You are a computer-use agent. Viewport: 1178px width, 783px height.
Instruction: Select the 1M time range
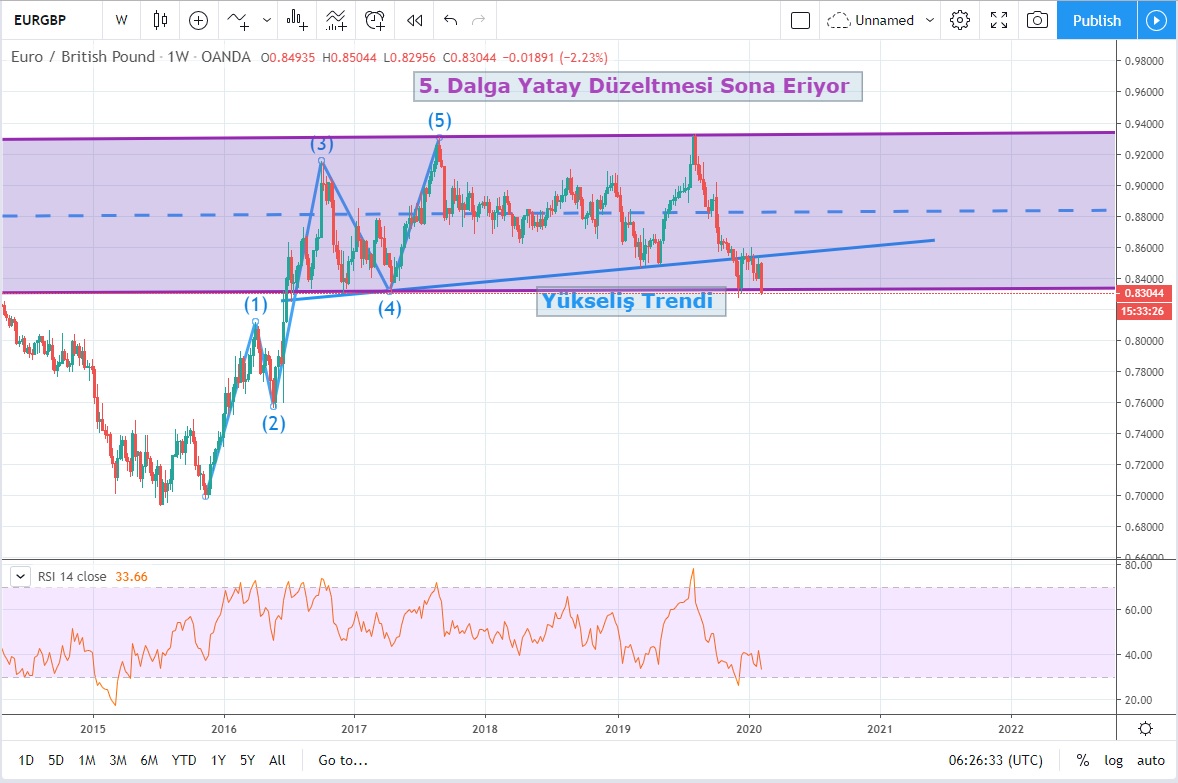87,760
